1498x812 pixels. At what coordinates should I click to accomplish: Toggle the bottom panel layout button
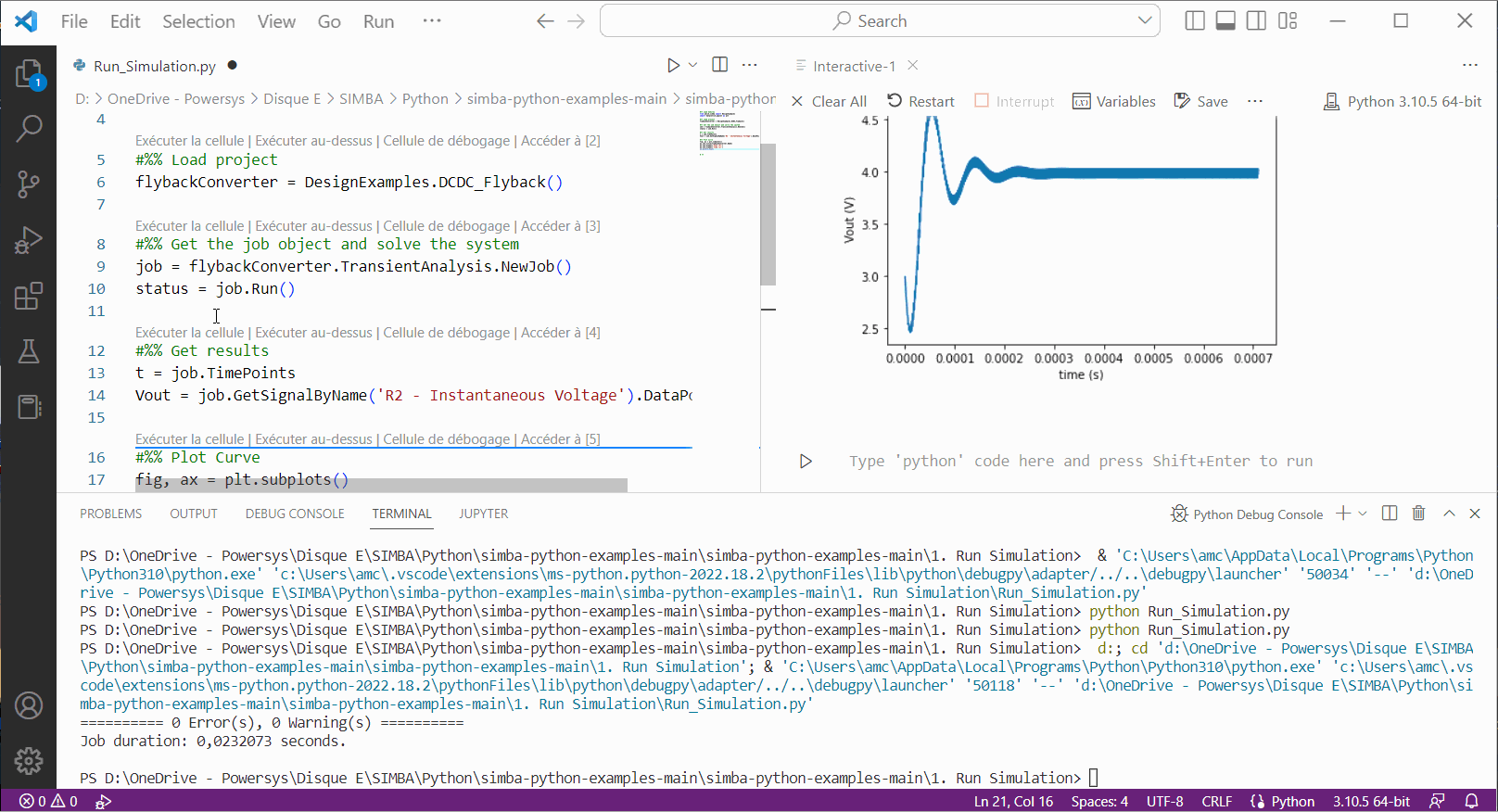point(1225,20)
